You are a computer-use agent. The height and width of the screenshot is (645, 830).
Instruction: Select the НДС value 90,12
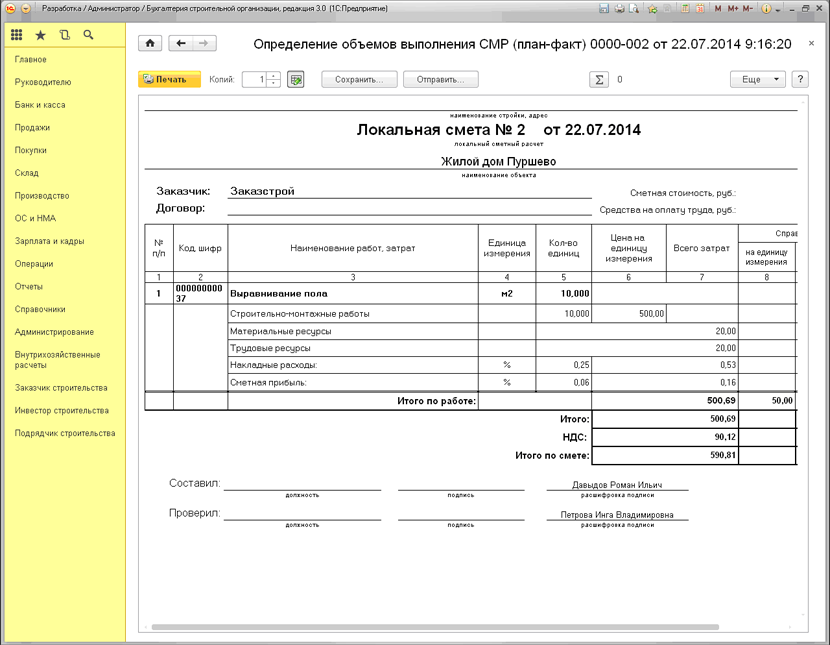665,437
